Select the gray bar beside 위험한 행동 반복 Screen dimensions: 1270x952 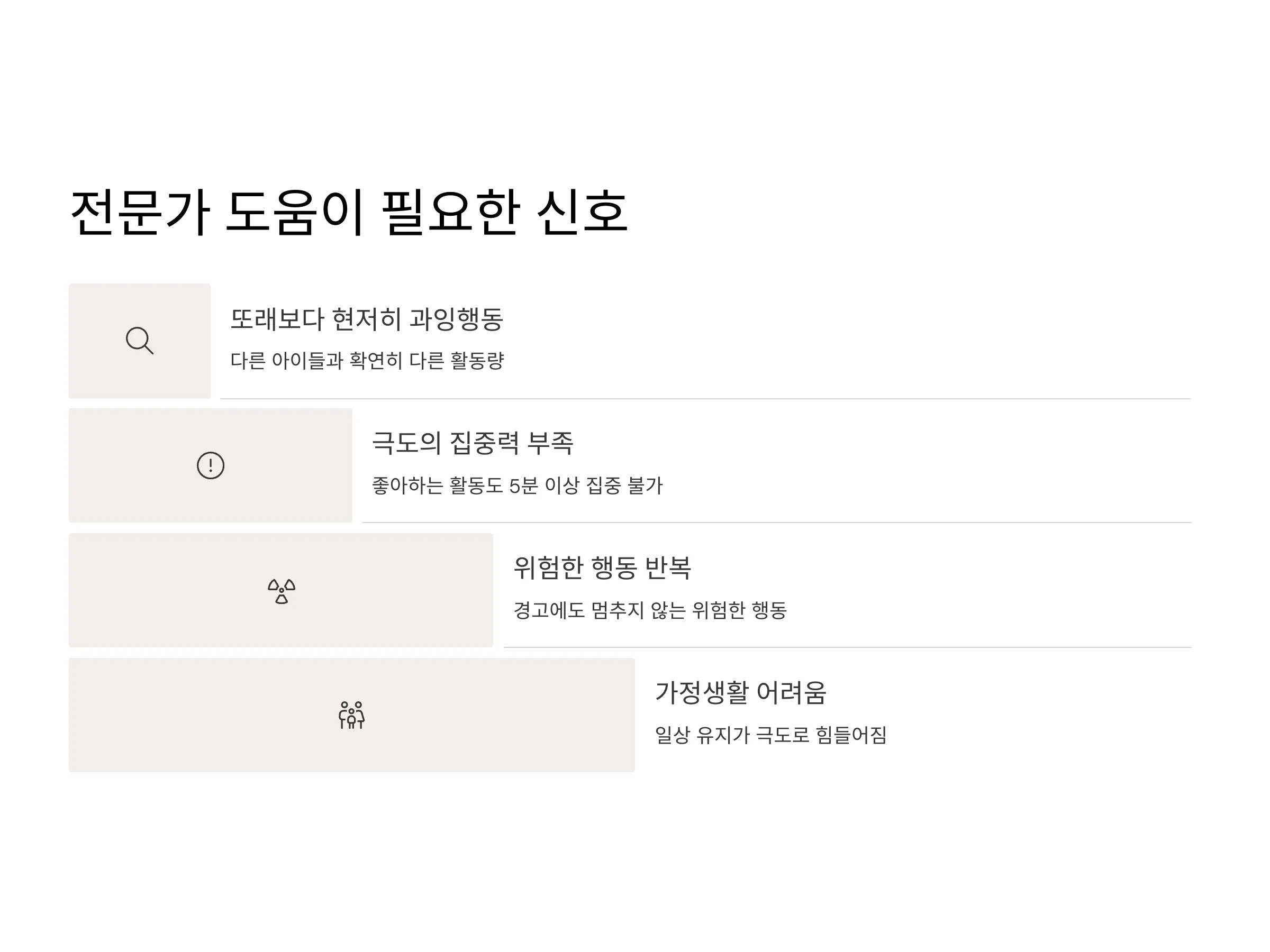click(282, 590)
